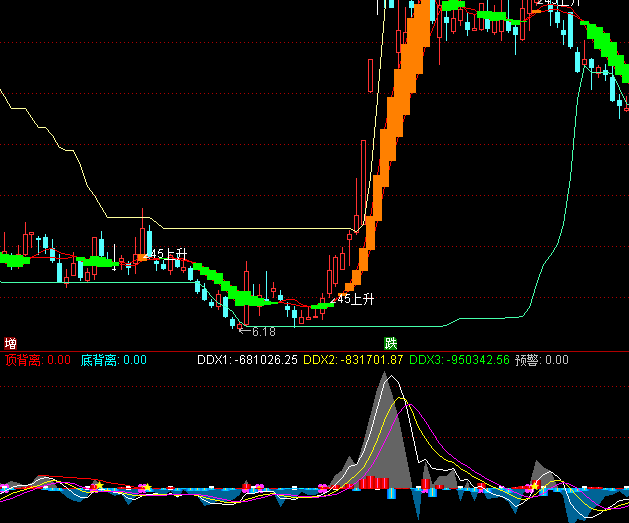Image resolution: width=629 pixels, height=523 pixels.
Task: Click the upper-left 45上升 arrow annotation
Action: pyautogui.click(x=166, y=254)
